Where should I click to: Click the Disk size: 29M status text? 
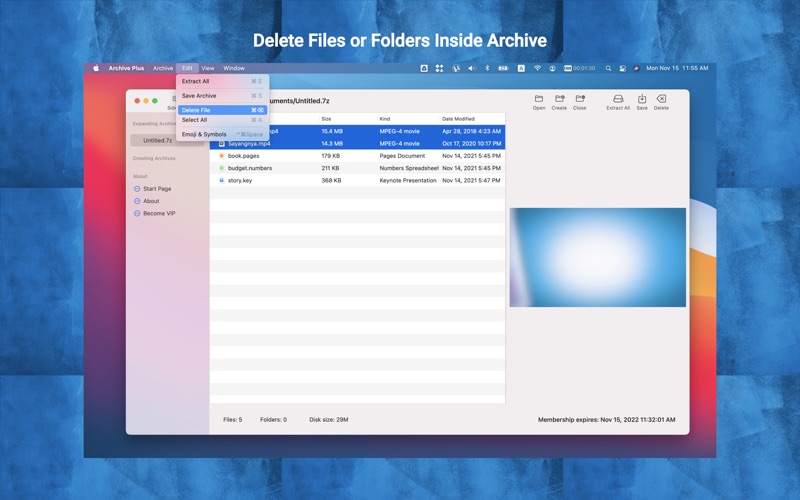pyautogui.click(x=329, y=419)
